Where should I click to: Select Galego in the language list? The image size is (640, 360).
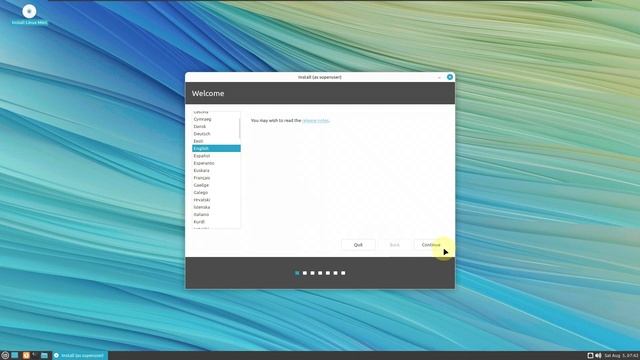pyautogui.click(x=216, y=193)
